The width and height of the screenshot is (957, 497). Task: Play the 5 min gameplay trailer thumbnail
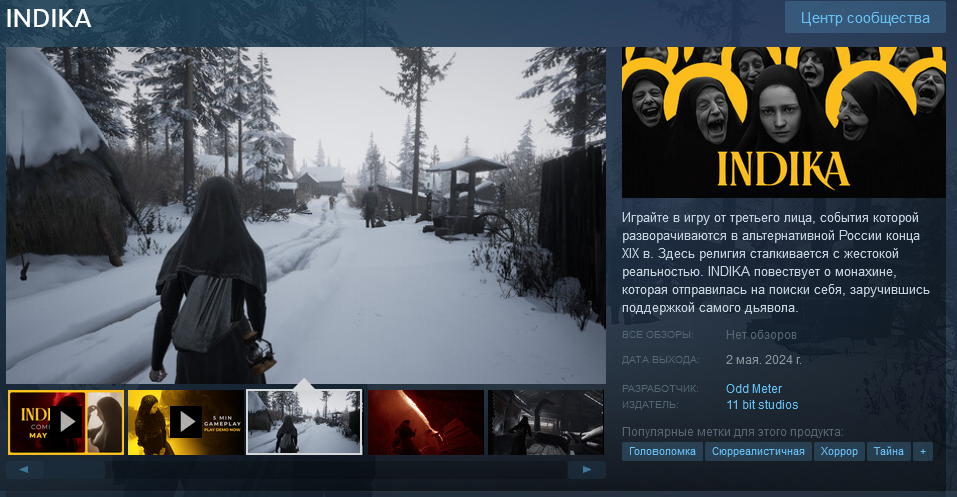pos(186,422)
